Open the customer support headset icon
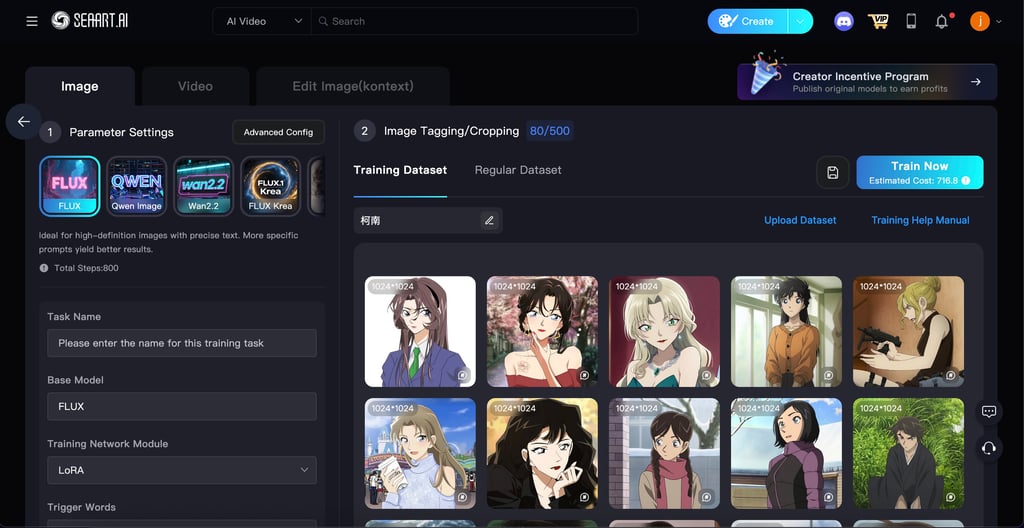Screen dimensions: 1024x528 pyautogui.click(x=989, y=448)
